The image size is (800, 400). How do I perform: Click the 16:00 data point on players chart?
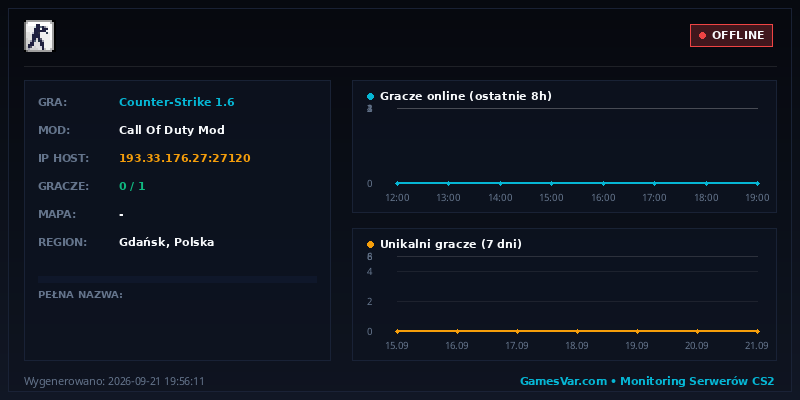click(603, 183)
